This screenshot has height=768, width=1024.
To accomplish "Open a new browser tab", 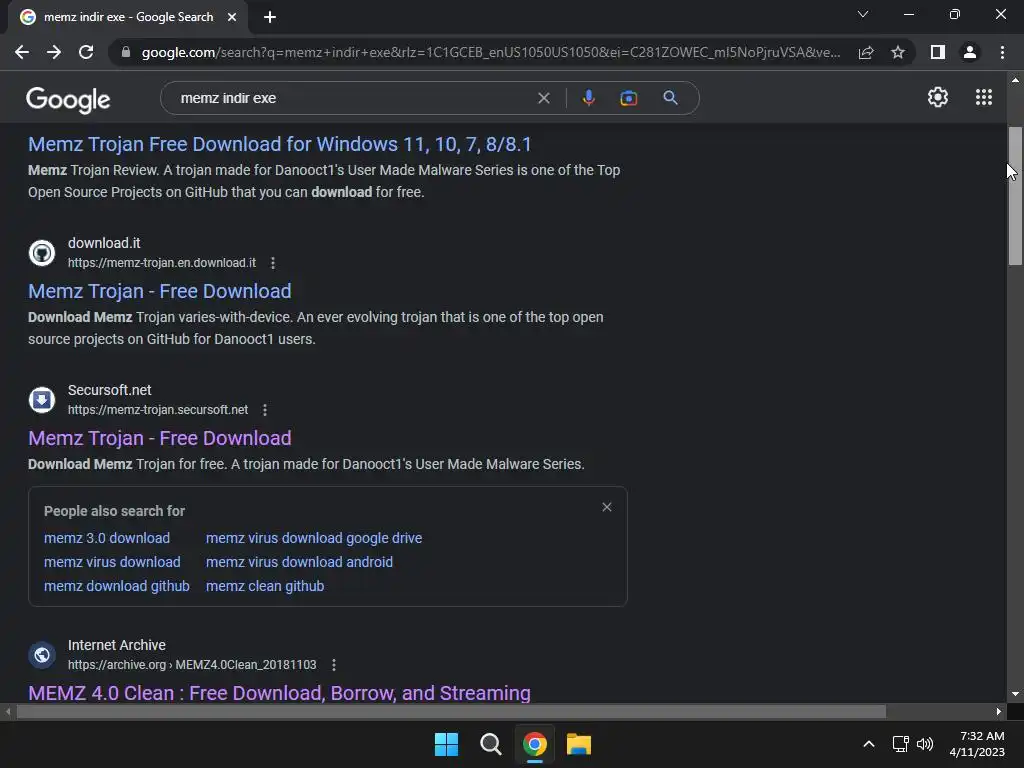I will (x=270, y=17).
